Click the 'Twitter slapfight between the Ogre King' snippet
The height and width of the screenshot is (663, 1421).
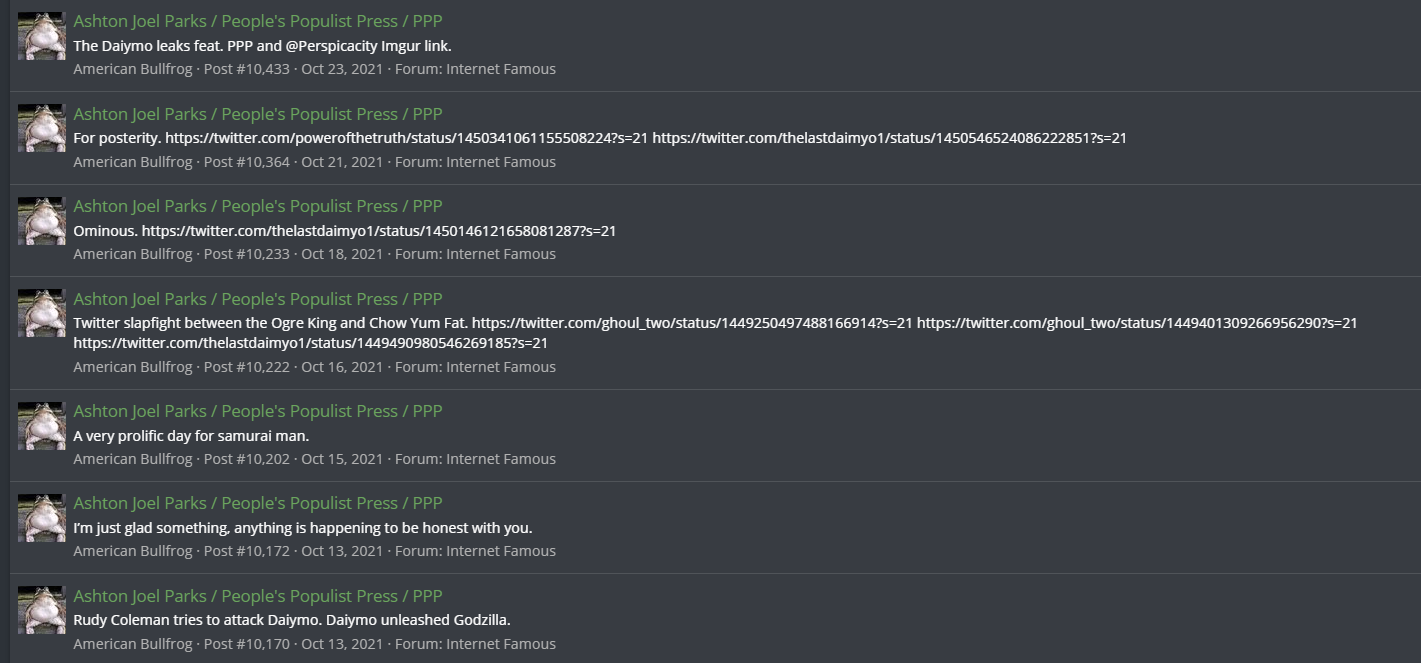715,333
